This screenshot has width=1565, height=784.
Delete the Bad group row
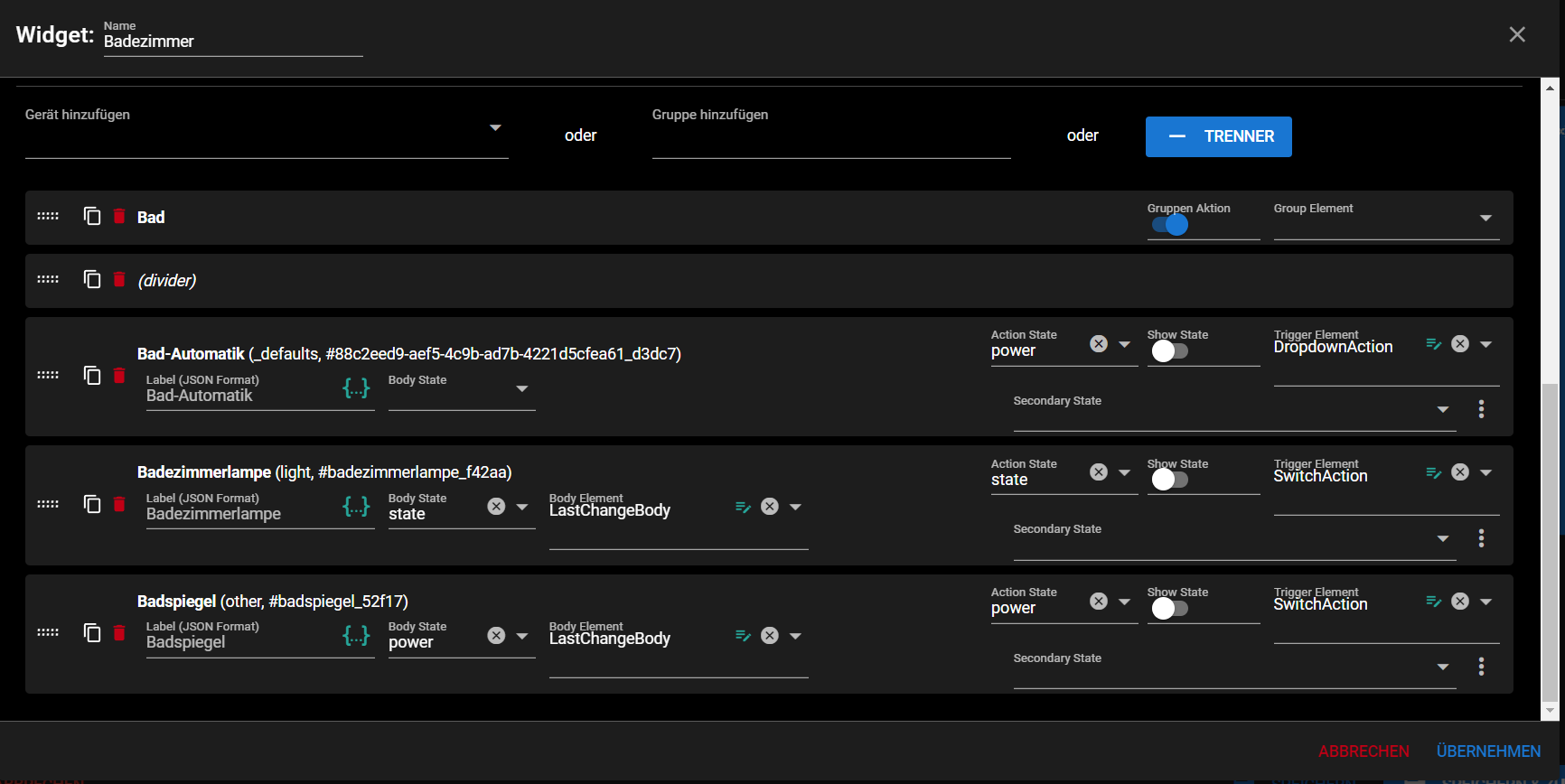(119, 216)
